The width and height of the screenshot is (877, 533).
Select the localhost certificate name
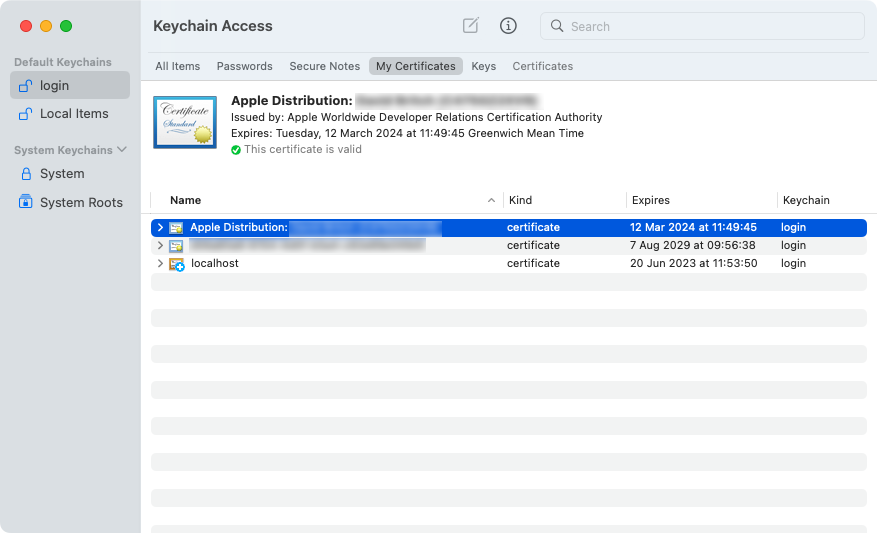click(215, 263)
